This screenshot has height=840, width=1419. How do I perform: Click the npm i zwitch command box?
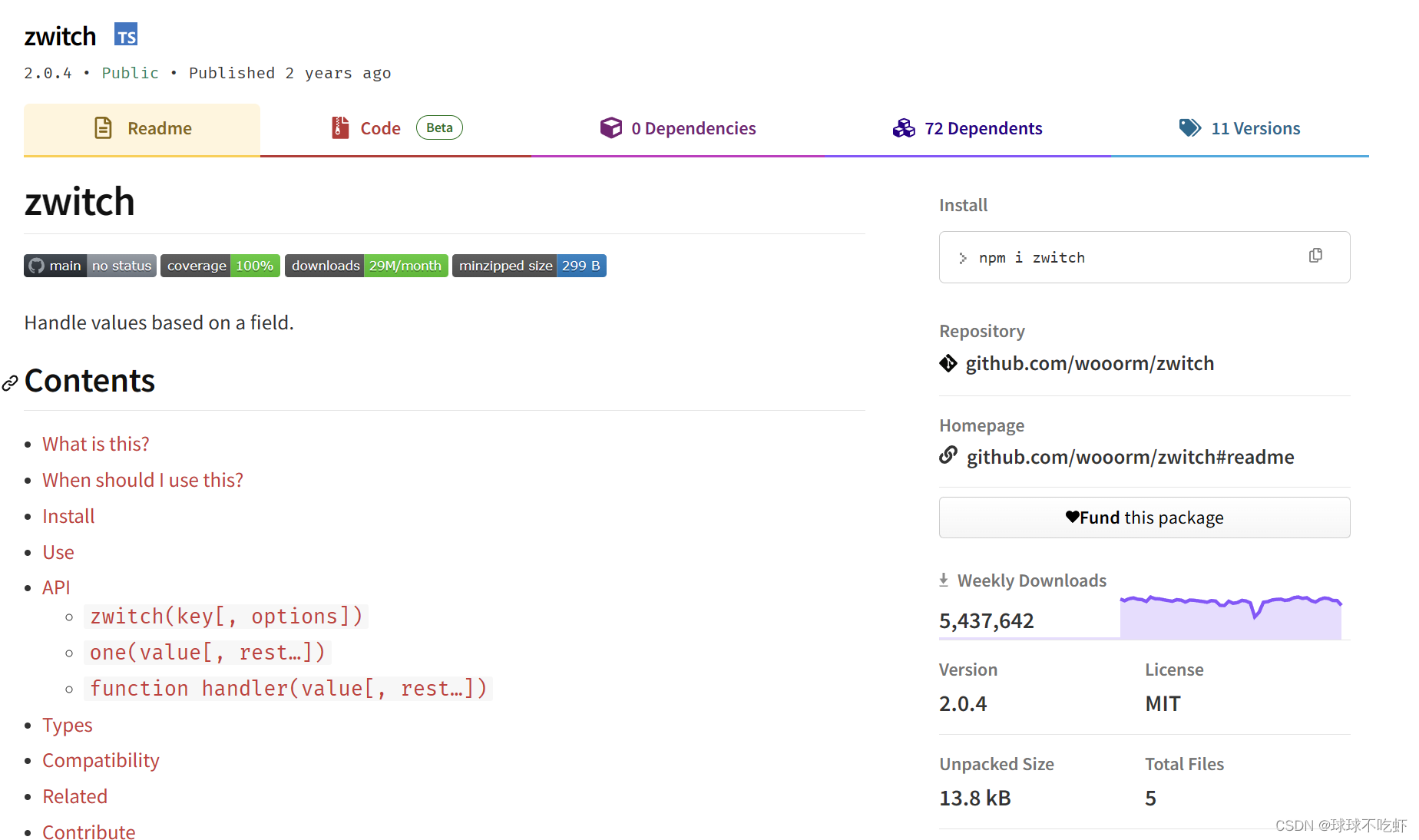click(1144, 257)
